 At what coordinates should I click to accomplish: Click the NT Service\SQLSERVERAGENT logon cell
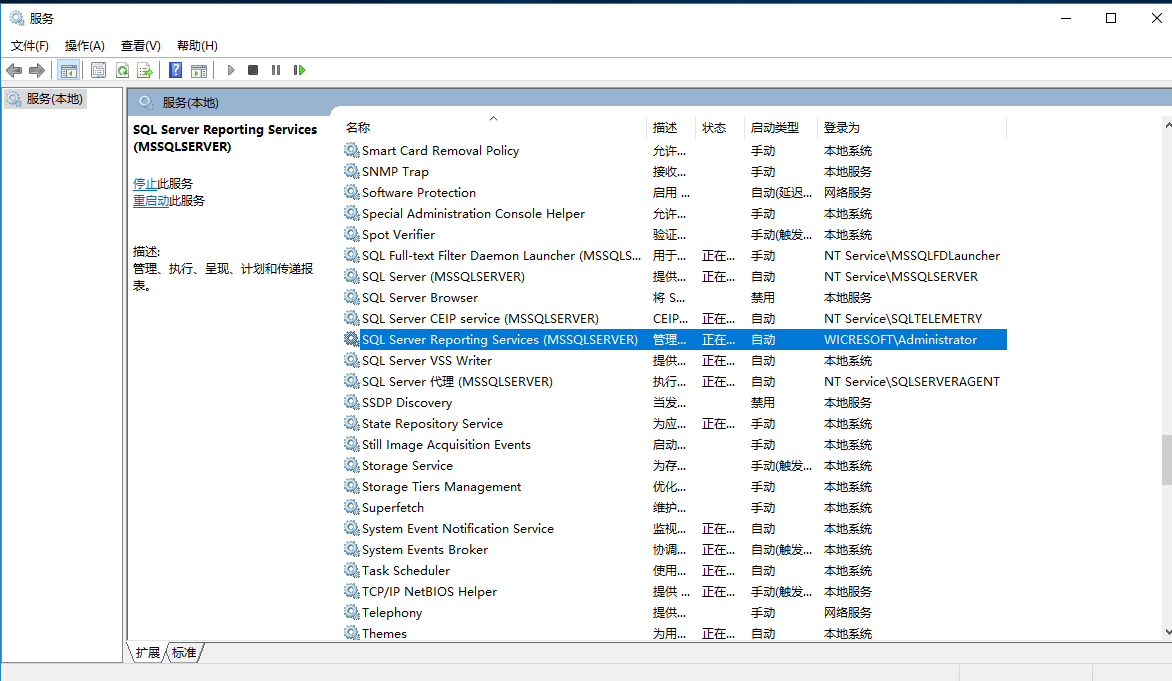[912, 381]
